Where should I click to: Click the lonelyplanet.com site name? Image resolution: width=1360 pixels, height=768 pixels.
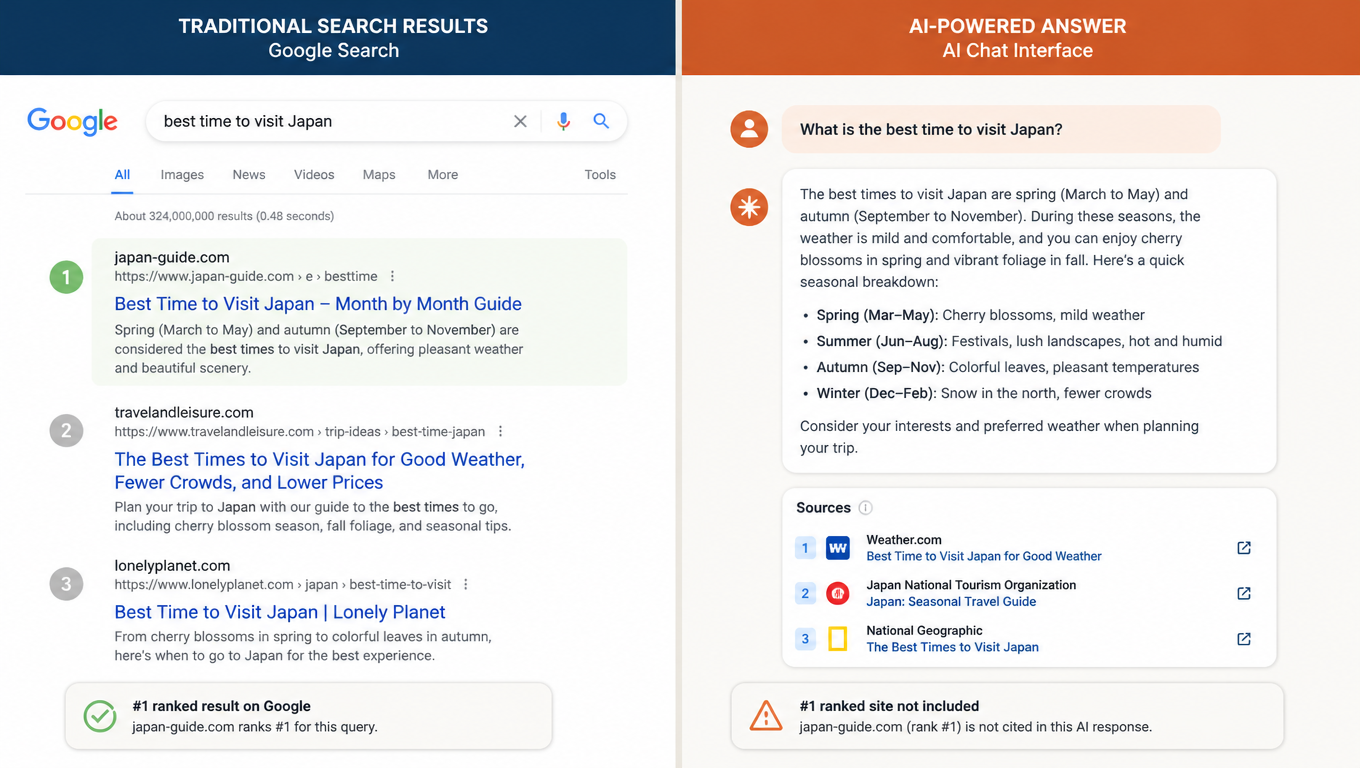tap(172, 565)
